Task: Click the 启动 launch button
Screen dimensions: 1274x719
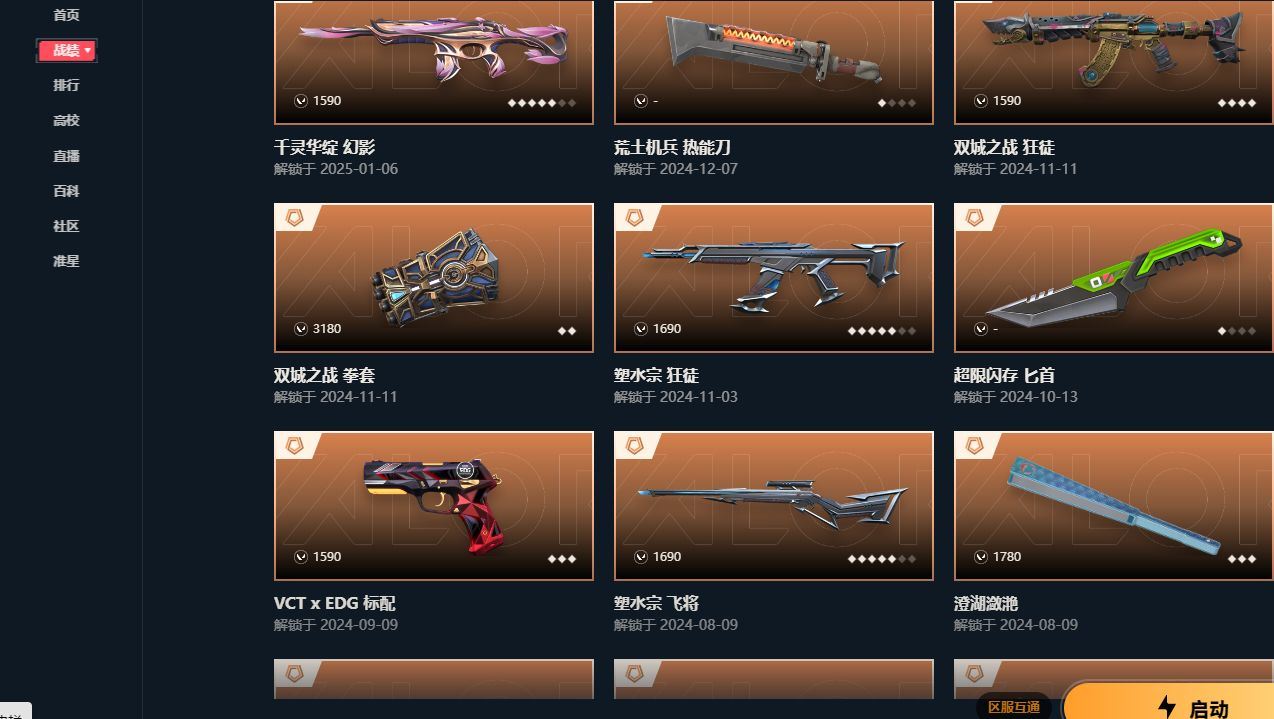Action: click(x=1169, y=702)
